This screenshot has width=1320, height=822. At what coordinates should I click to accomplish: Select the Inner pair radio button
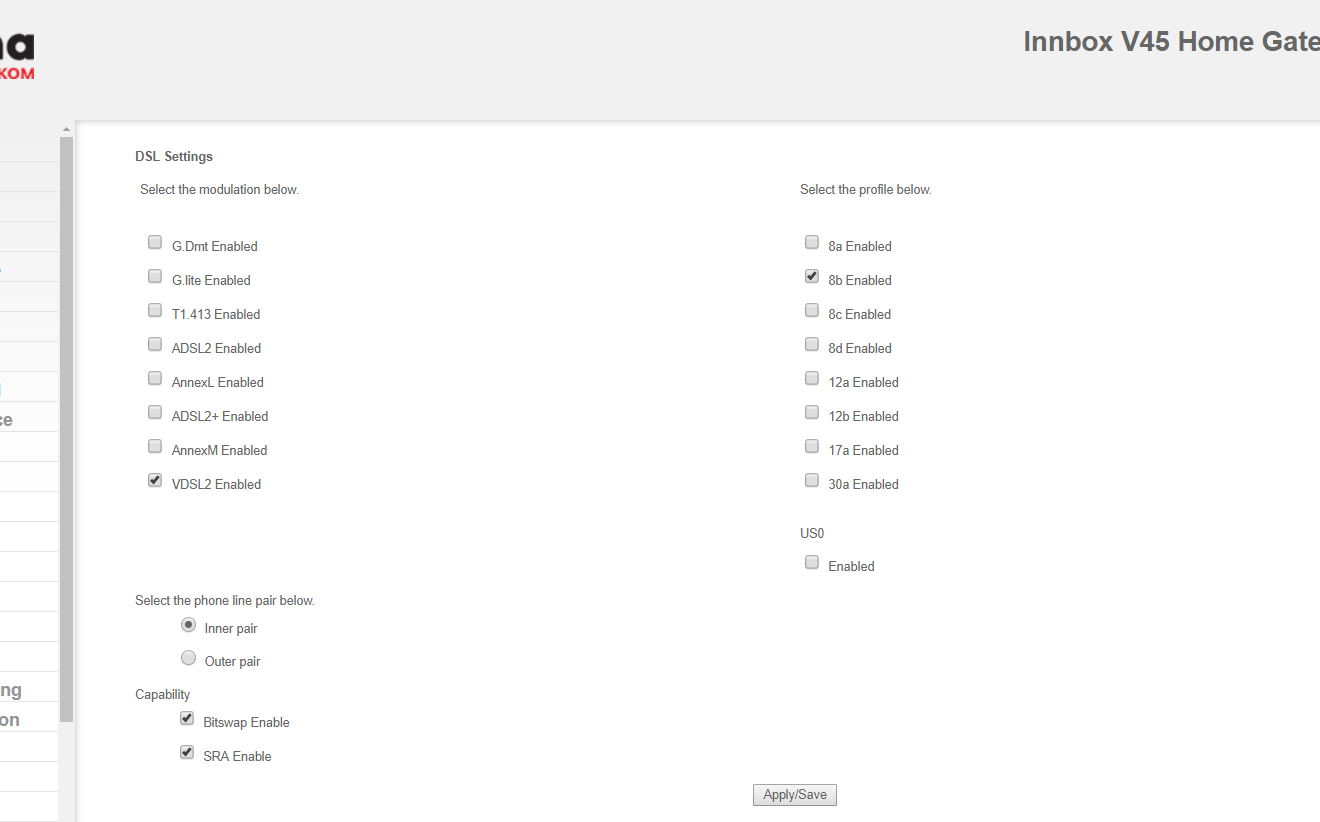pos(188,625)
